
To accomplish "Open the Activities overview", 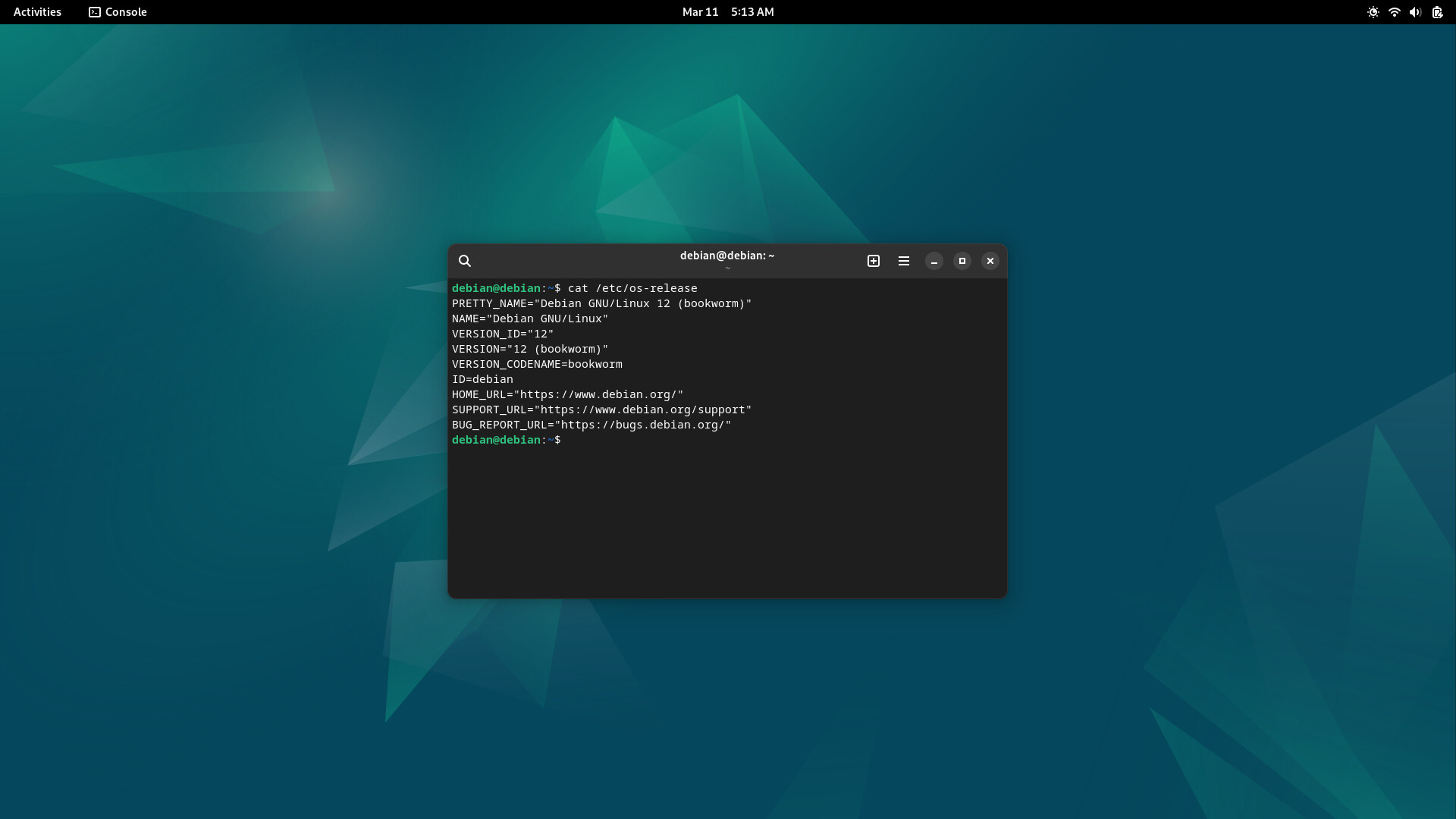I will tap(37, 12).
